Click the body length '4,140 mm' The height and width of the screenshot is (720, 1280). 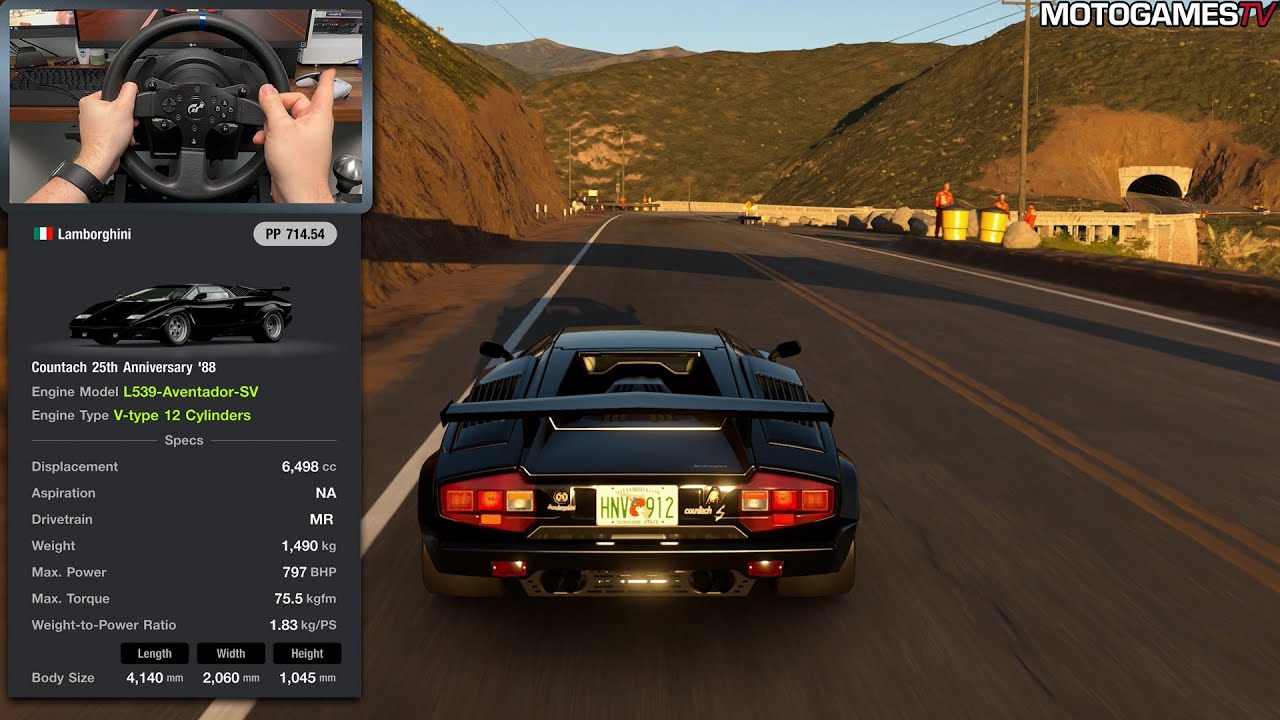coord(155,678)
